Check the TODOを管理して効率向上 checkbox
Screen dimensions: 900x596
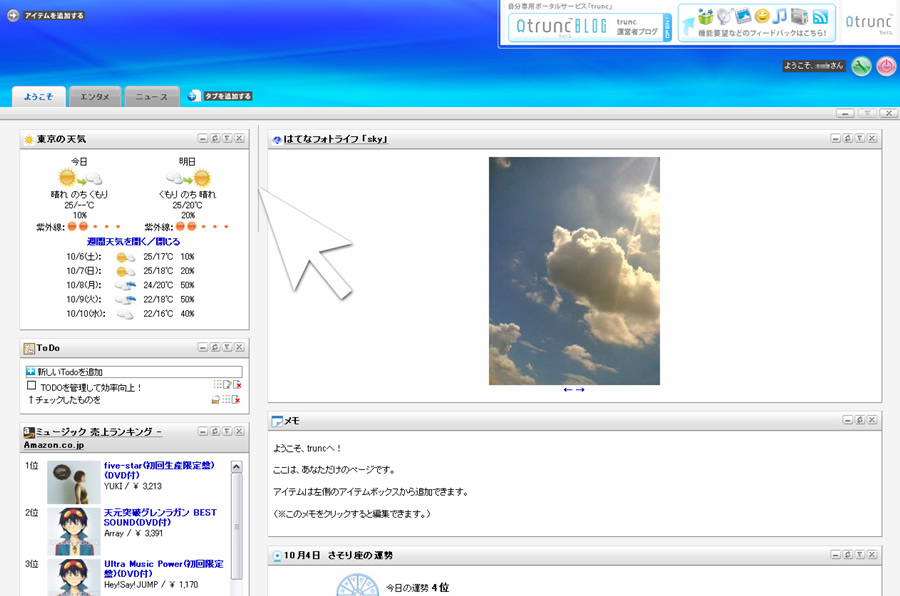pyautogui.click(x=32, y=386)
